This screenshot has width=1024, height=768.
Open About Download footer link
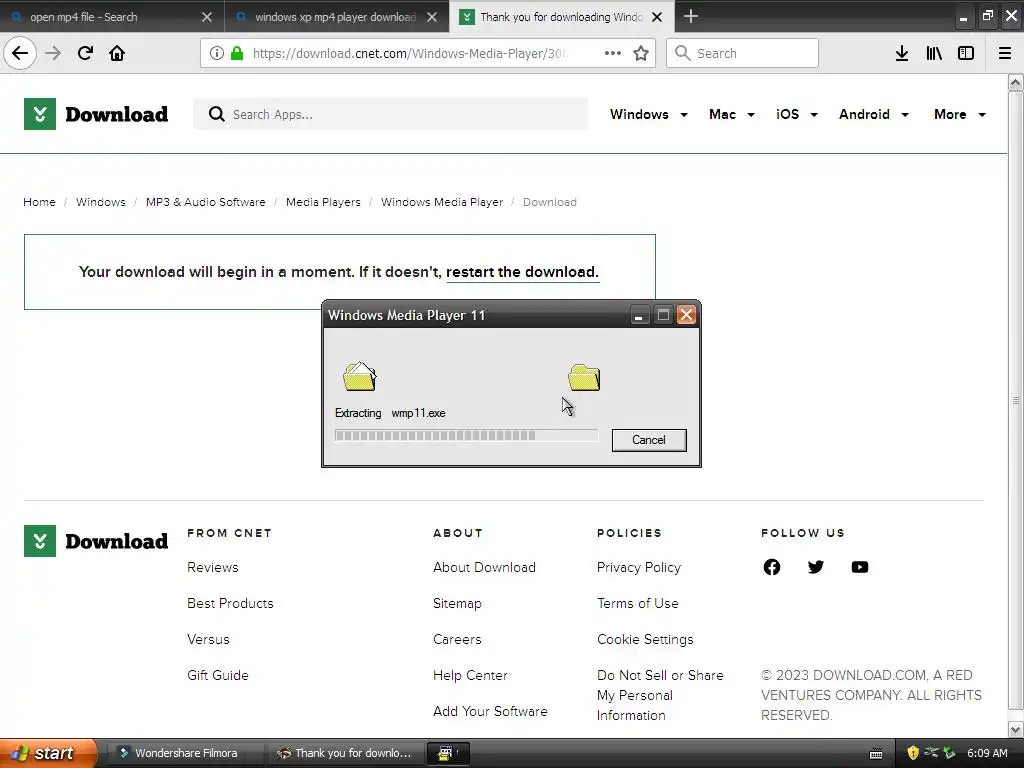pyautogui.click(x=485, y=568)
